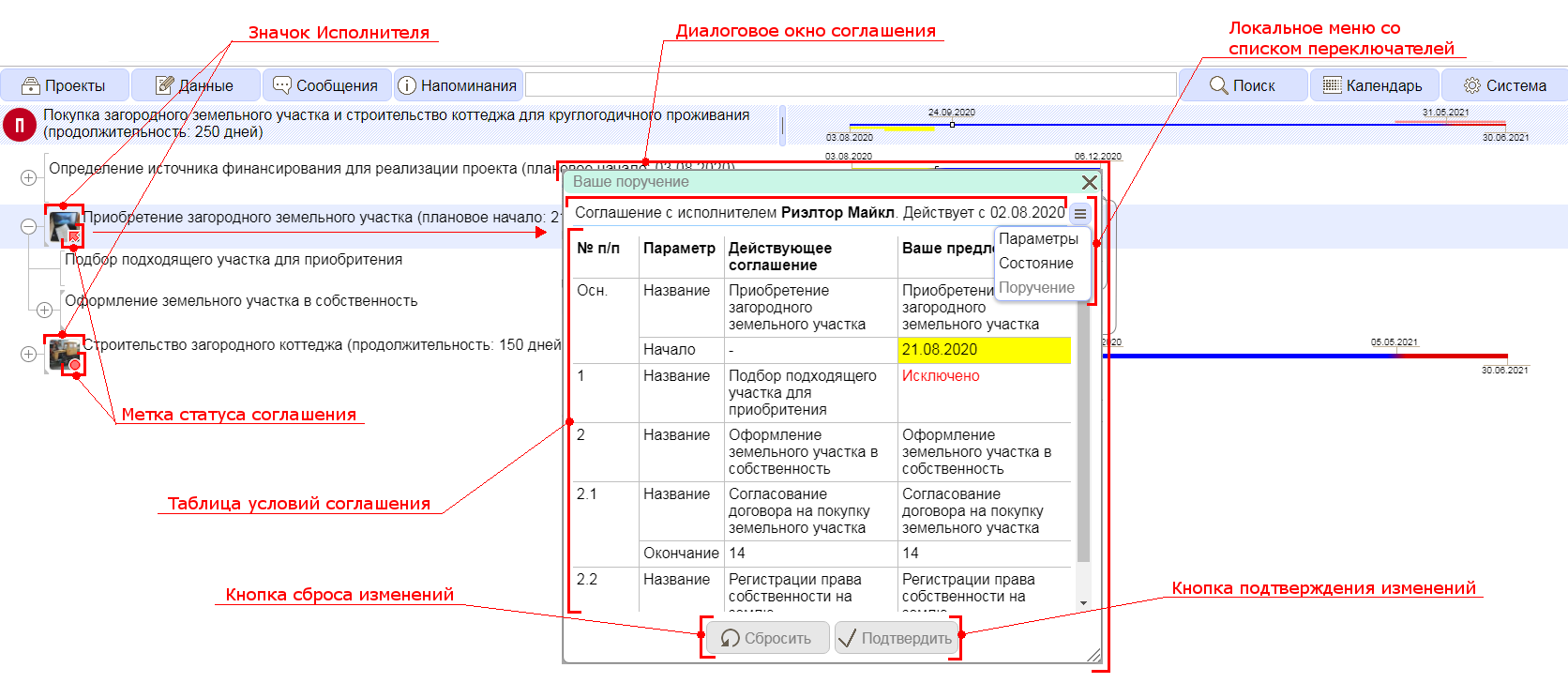This screenshot has width=1568, height=683.
Task: Choose Параметры in the local menu
Action: point(1038,239)
